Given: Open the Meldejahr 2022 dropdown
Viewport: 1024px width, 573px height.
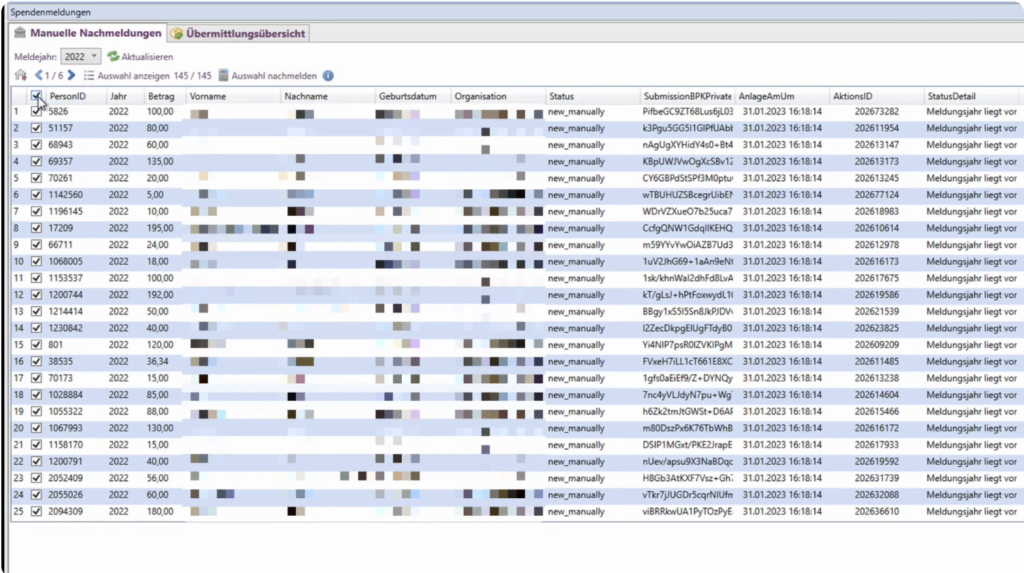Looking at the screenshot, I should point(80,57).
